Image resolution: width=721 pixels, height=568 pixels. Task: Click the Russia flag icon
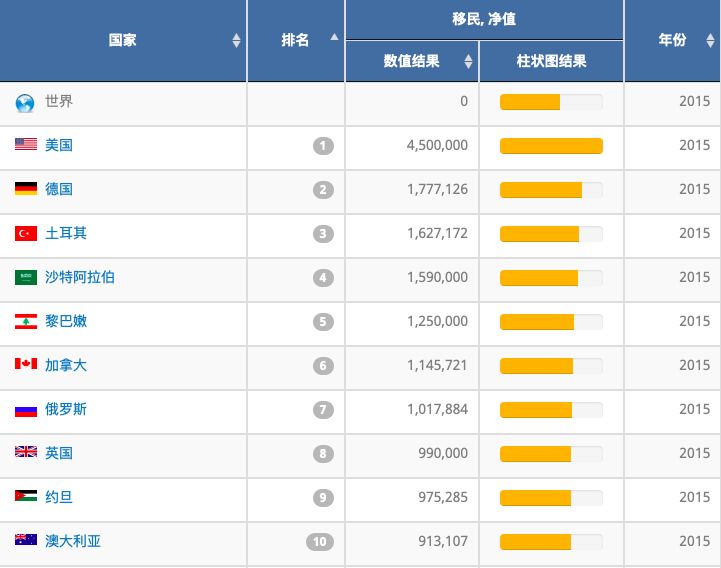click(26, 409)
